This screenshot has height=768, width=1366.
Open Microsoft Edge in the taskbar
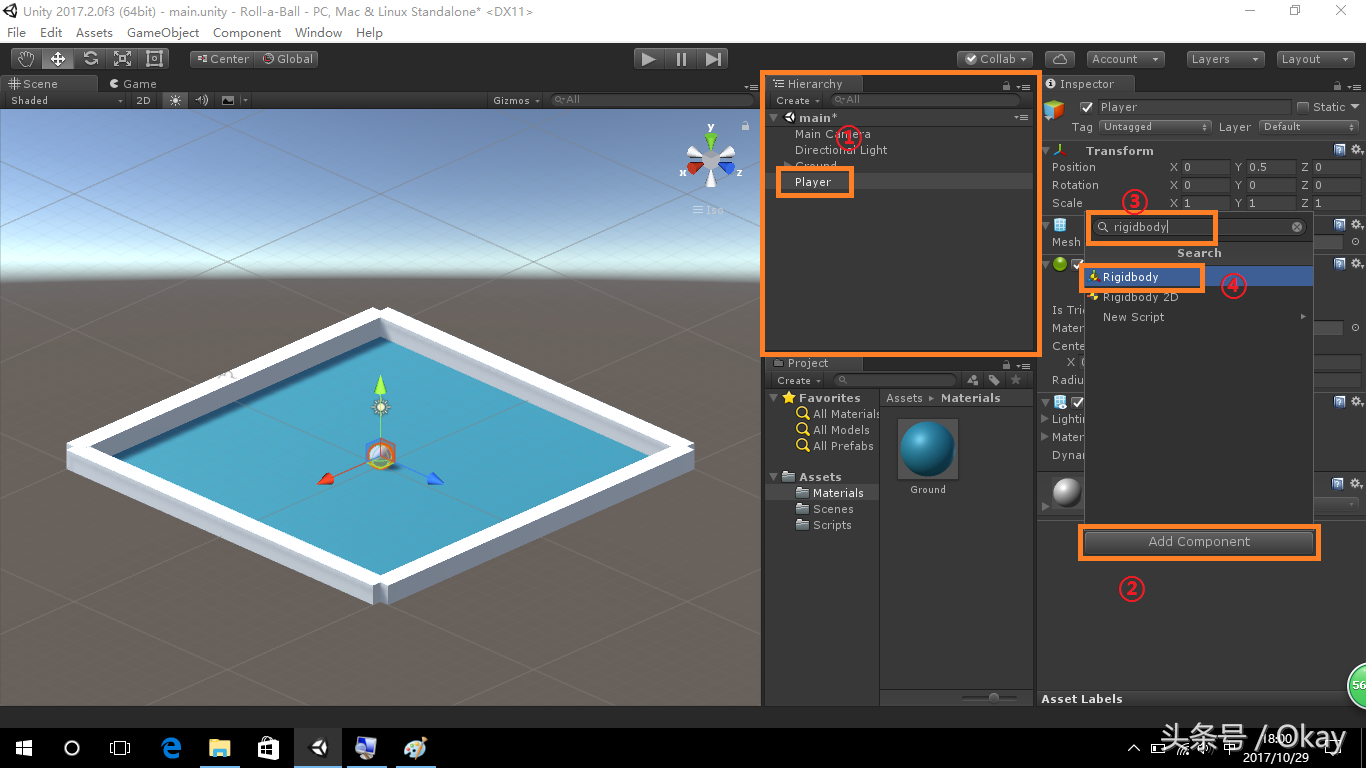coord(171,747)
